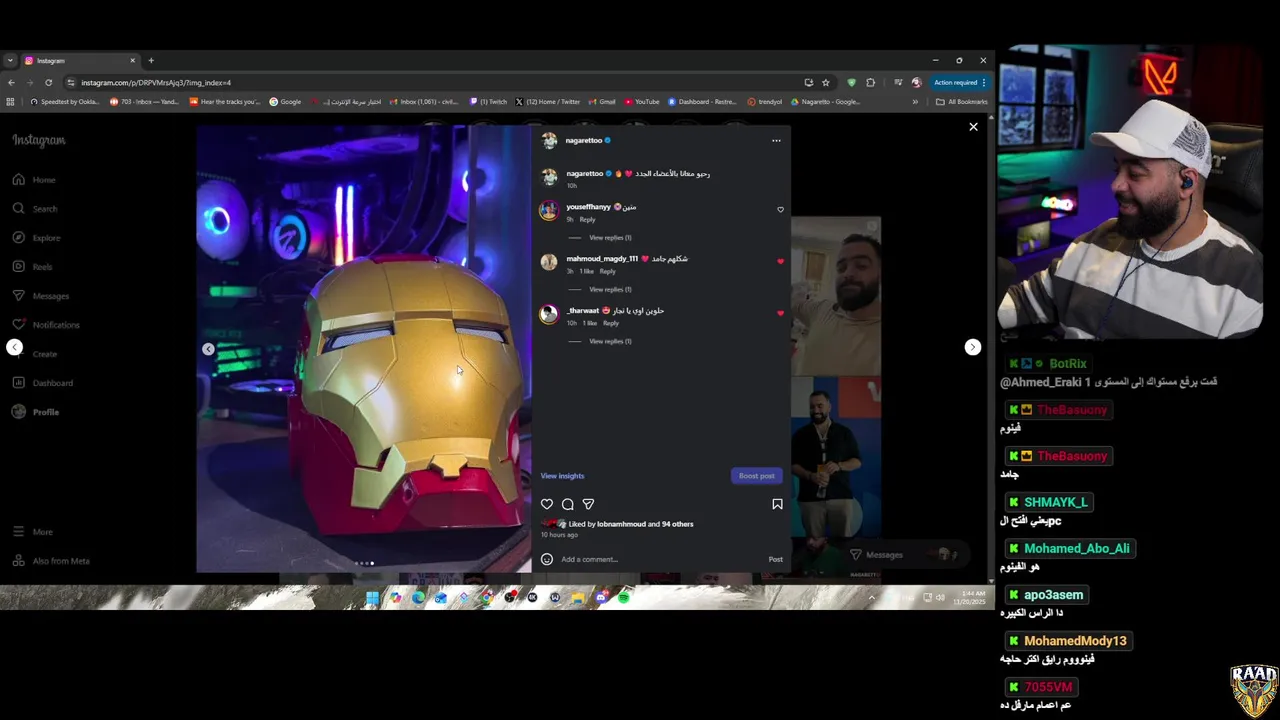Image resolution: width=1280 pixels, height=720 pixels.
Task: Open the Twitch bookmark
Action: 489,102
